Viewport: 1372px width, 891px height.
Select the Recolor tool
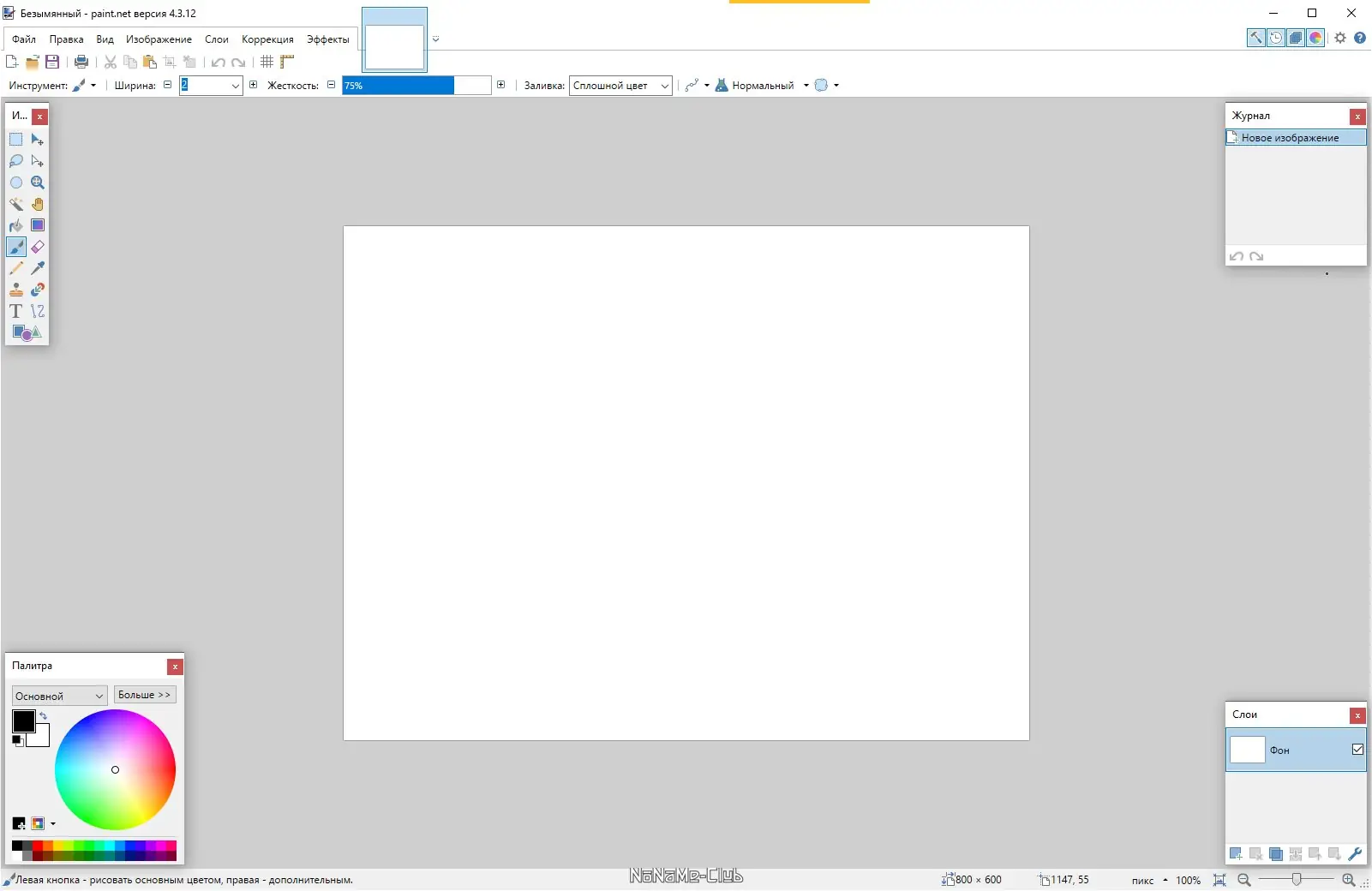coord(38,290)
